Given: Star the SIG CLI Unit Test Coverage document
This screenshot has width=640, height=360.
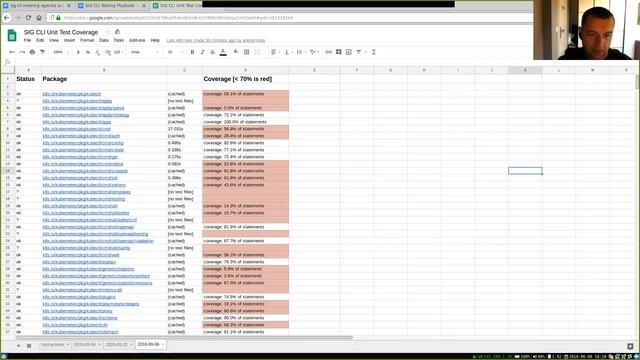Looking at the screenshot, I should tap(108, 32).
